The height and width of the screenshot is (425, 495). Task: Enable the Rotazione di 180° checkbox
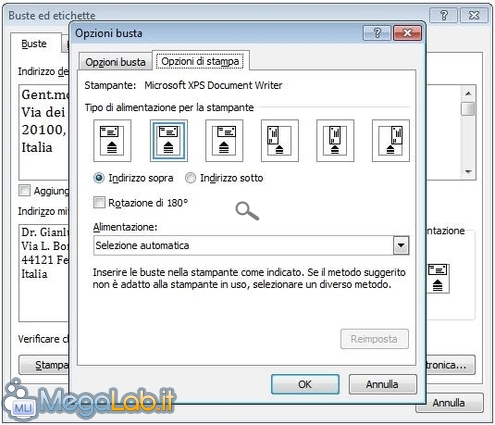pyautogui.click(x=99, y=202)
